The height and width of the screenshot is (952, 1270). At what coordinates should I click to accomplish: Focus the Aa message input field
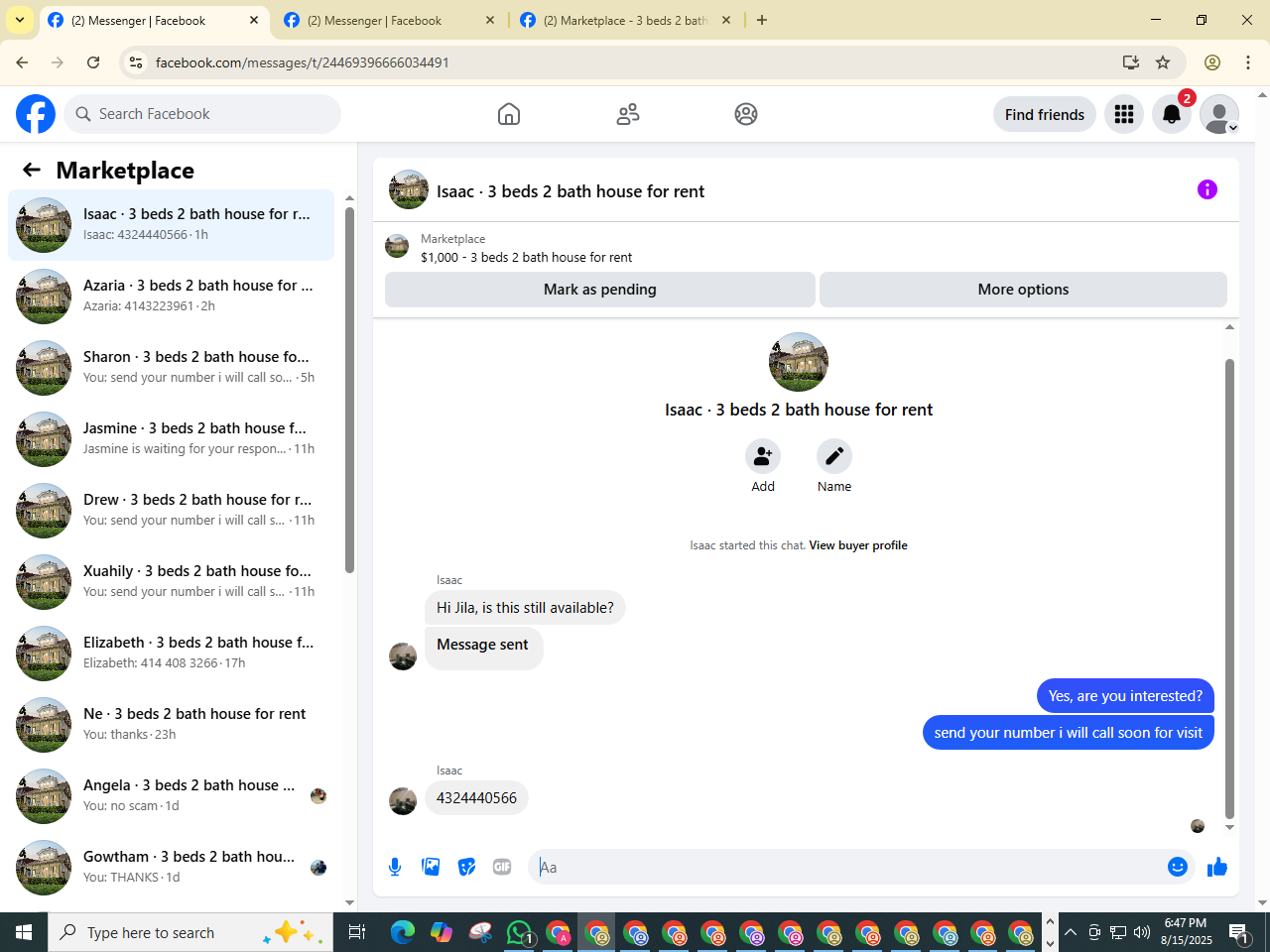click(x=848, y=867)
